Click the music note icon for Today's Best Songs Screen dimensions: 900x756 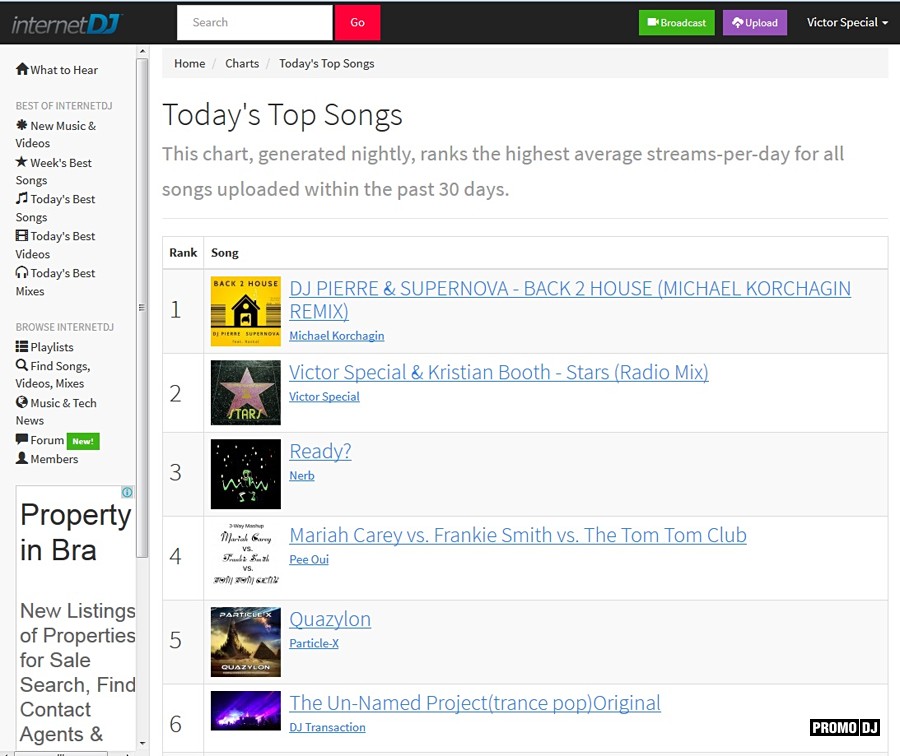point(22,199)
